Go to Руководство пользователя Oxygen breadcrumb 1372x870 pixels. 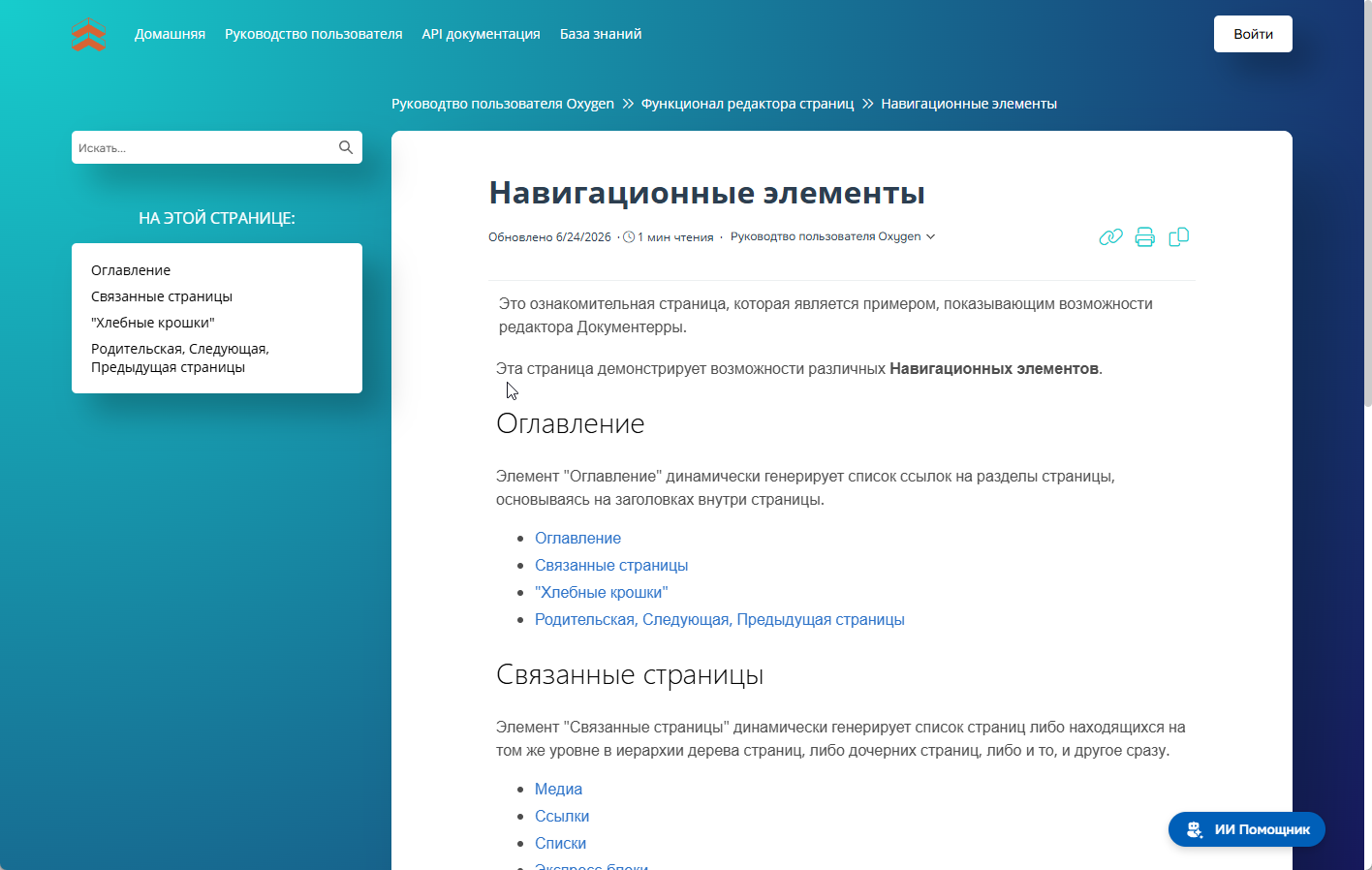503,104
